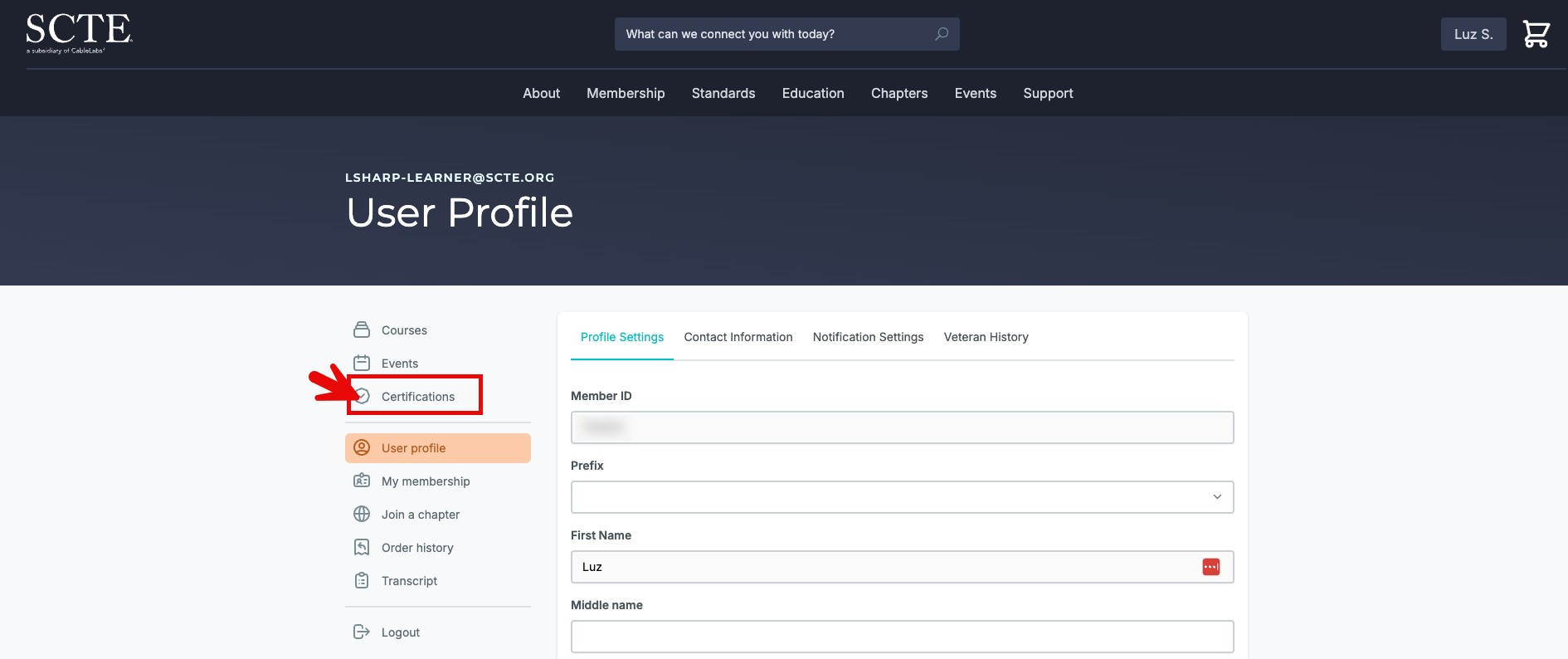Open the Membership navigation menu
Screen dimensions: 1568x659
click(x=626, y=94)
